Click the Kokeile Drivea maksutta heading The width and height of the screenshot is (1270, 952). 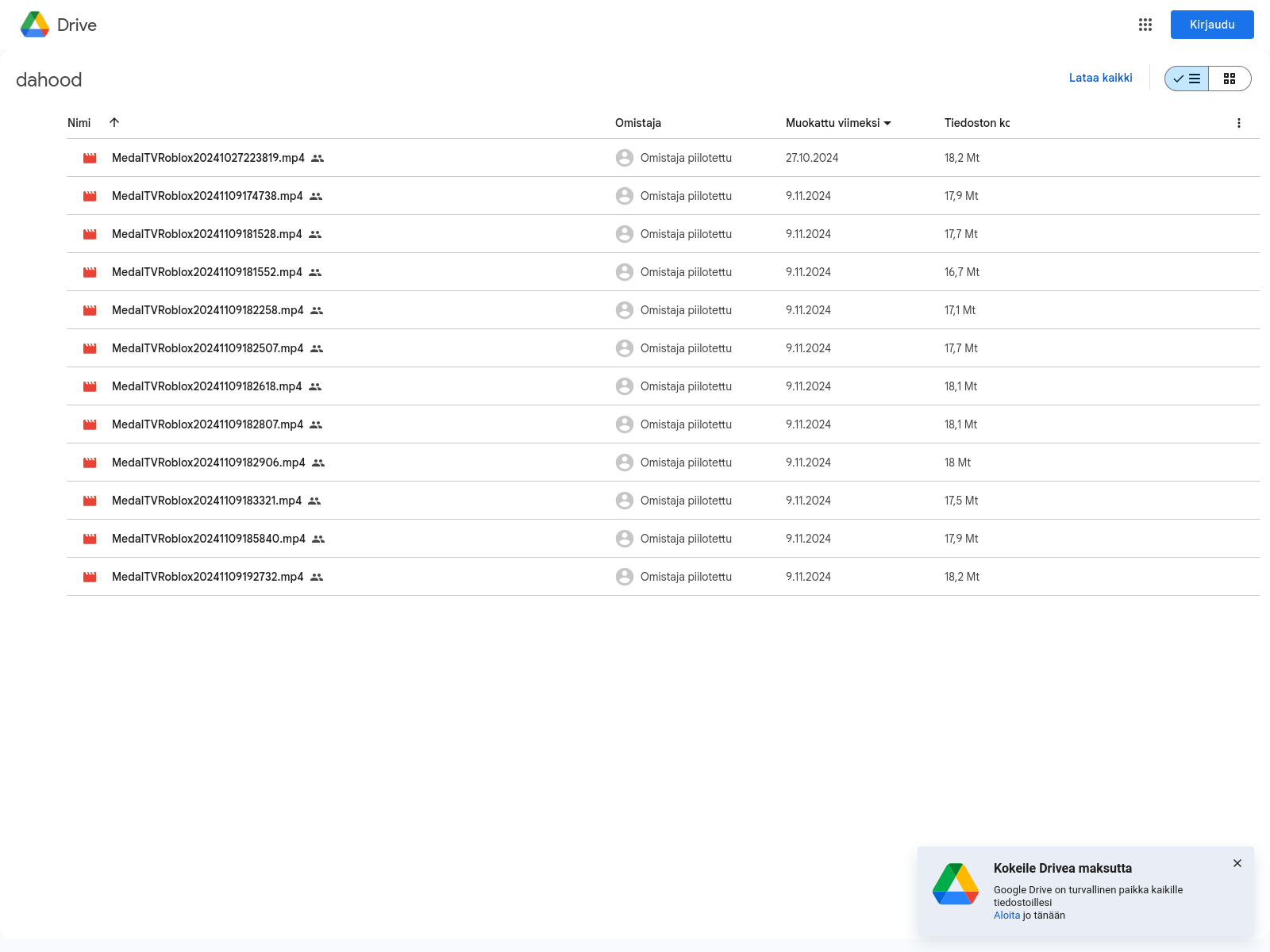coord(1063,869)
